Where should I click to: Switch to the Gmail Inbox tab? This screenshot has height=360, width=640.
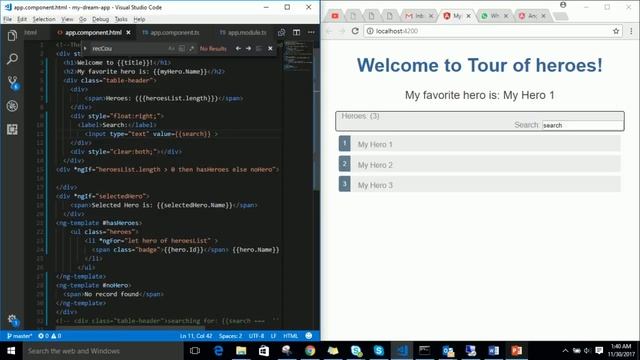pos(418,16)
